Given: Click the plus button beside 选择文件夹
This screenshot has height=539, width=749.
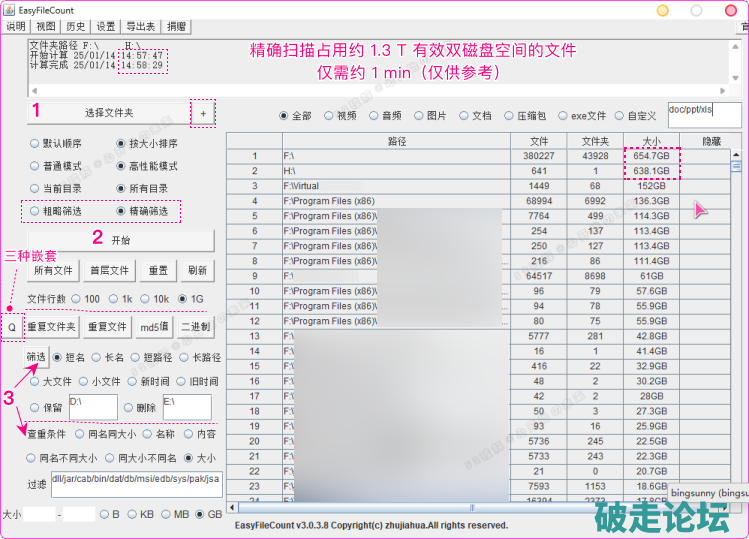Looking at the screenshot, I should point(202,113).
